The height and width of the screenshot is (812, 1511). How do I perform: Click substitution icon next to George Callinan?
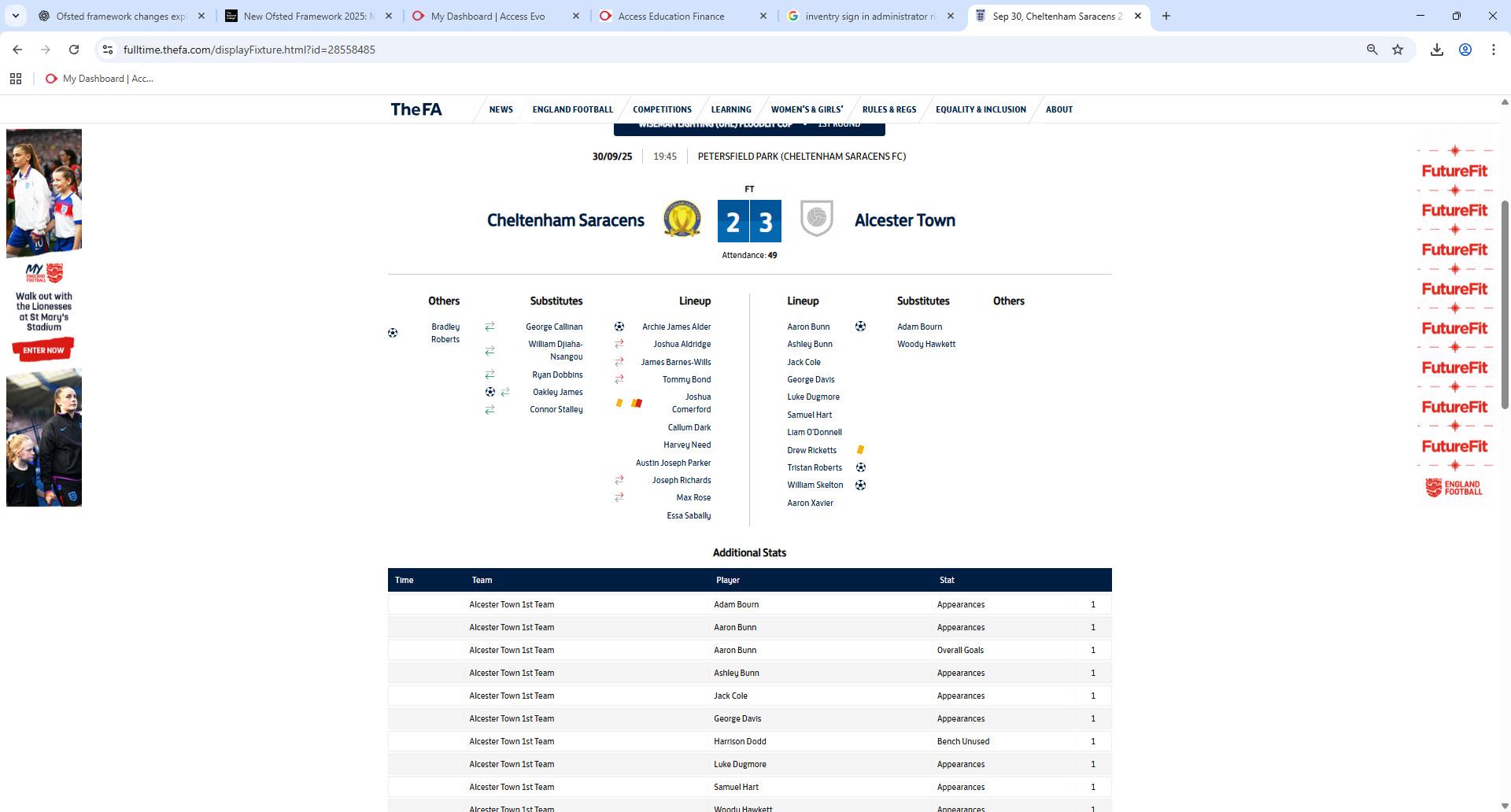click(x=490, y=327)
